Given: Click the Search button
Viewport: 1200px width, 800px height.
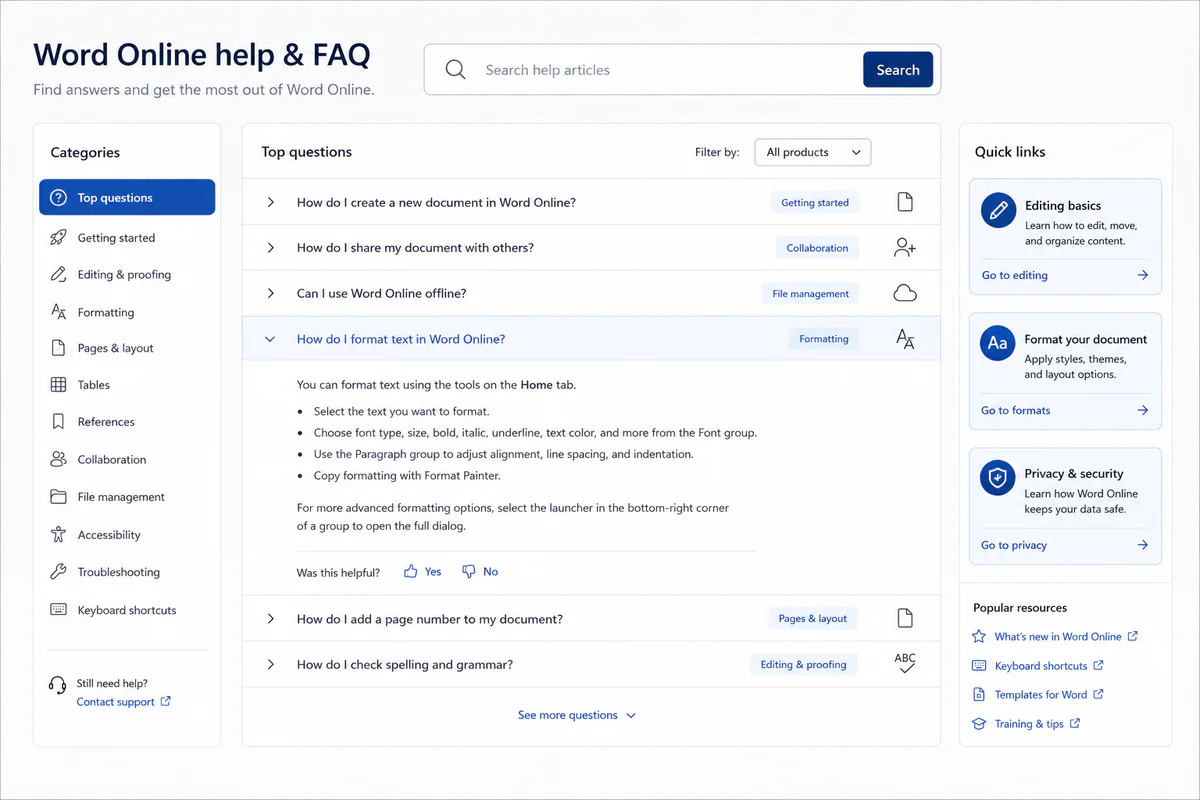Looking at the screenshot, I should (x=898, y=70).
